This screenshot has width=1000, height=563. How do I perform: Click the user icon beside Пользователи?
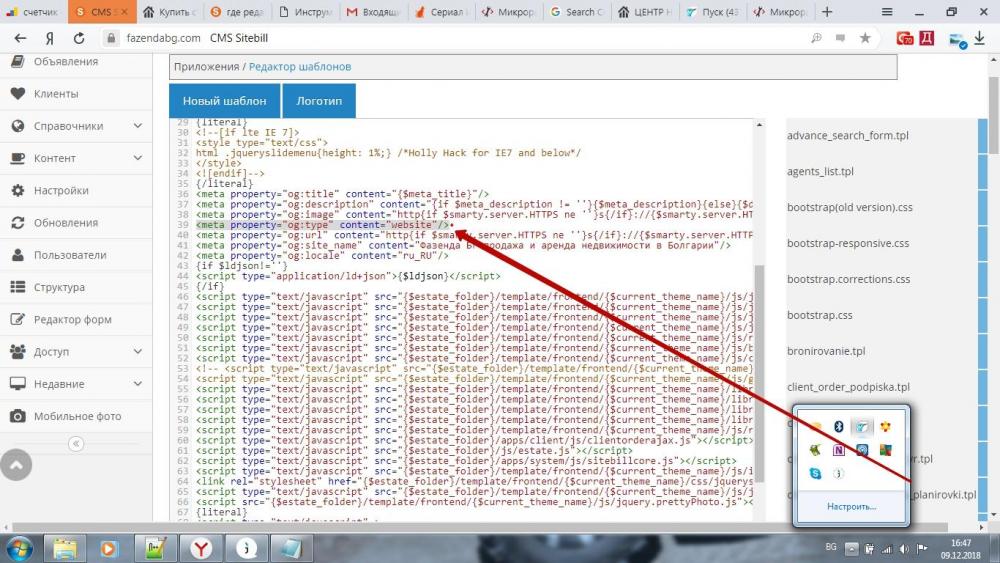(x=18, y=255)
